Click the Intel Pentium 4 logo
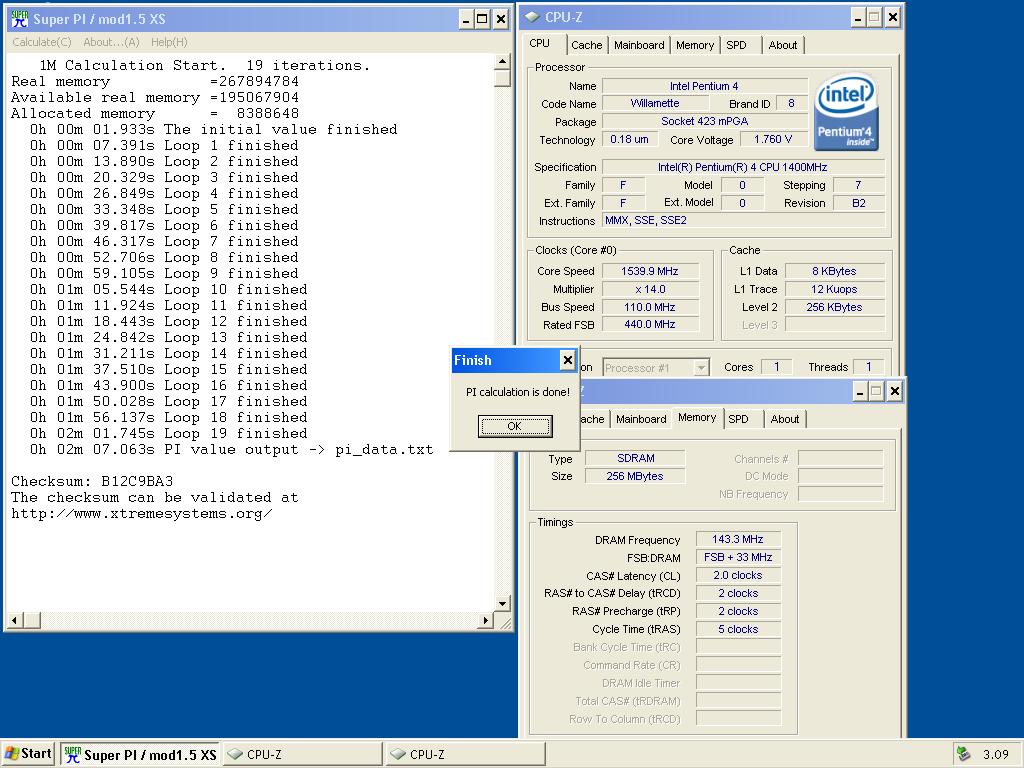The width and height of the screenshot is (1024, 768). coord(846,112)
